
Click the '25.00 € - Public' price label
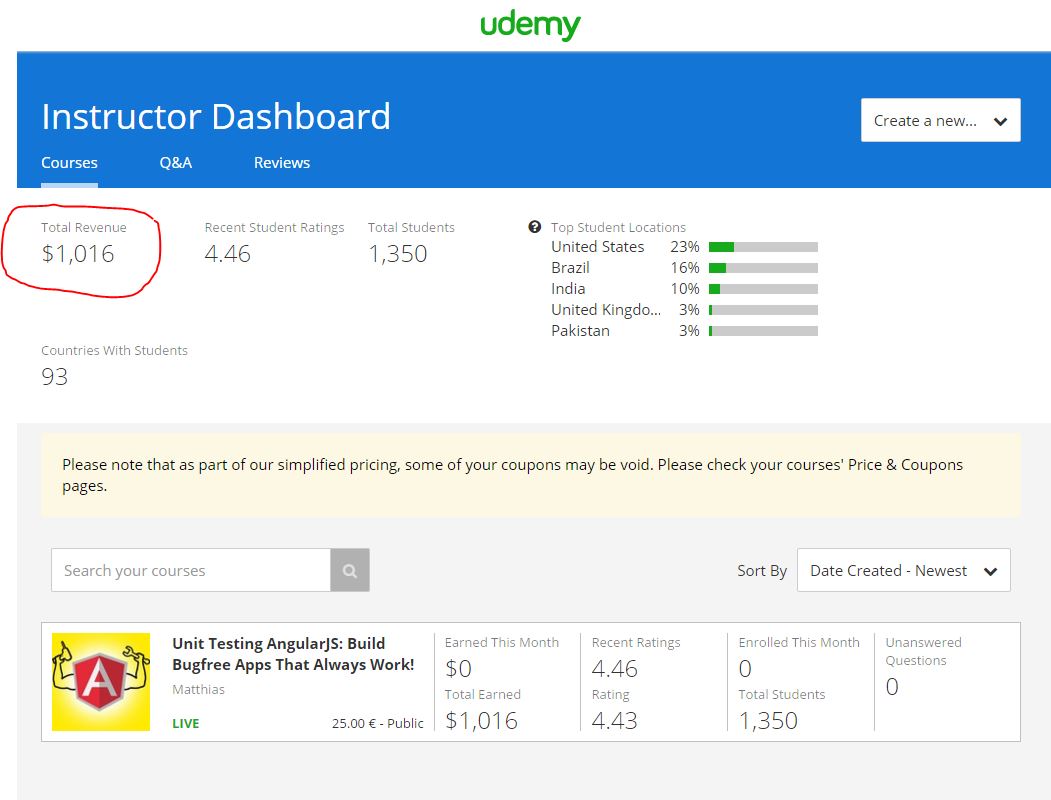[377, 724]
